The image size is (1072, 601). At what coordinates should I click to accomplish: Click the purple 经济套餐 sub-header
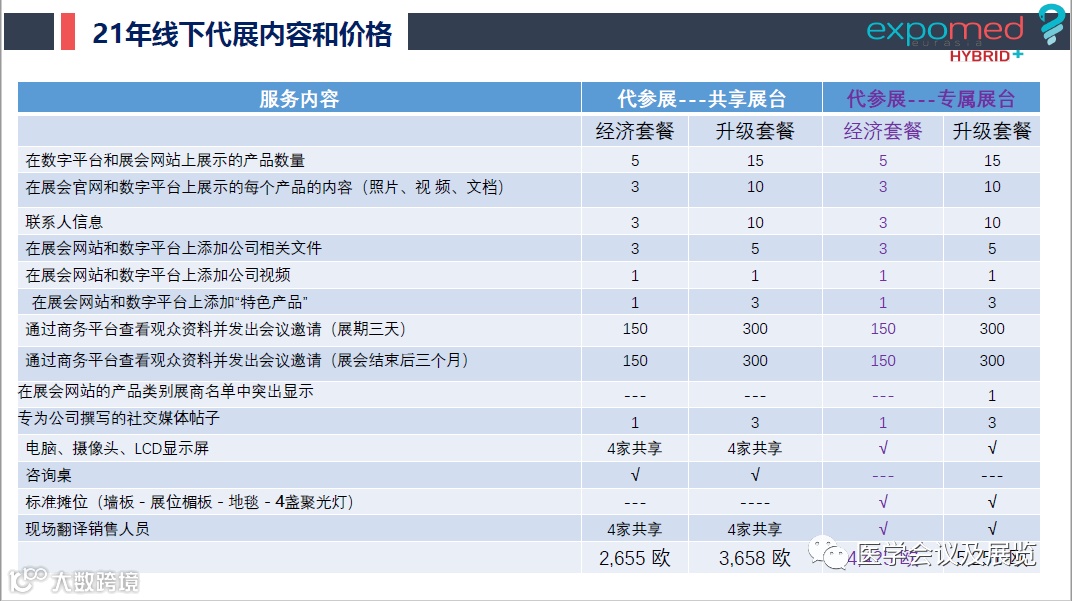tap(883, 131)
